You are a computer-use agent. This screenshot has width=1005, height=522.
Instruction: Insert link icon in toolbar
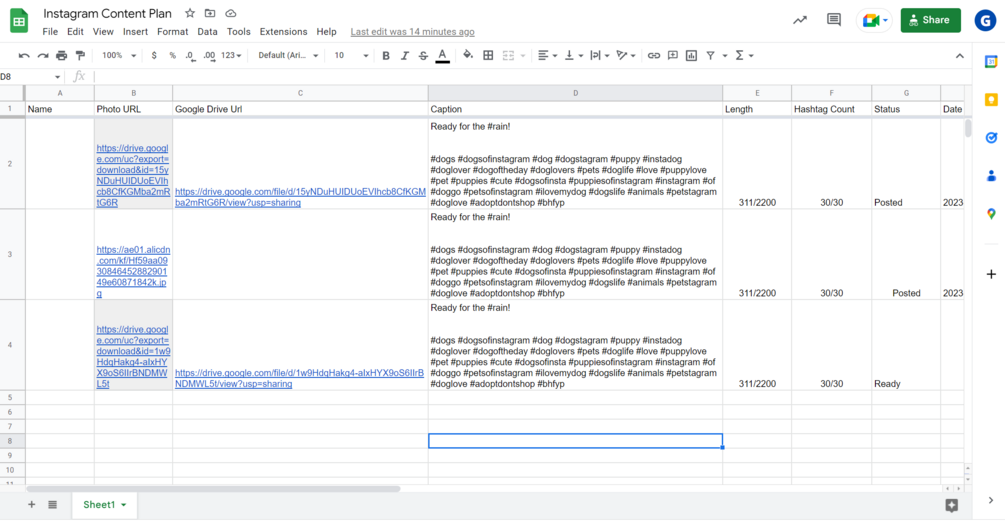pyautogui.click(x=653, y=56)
